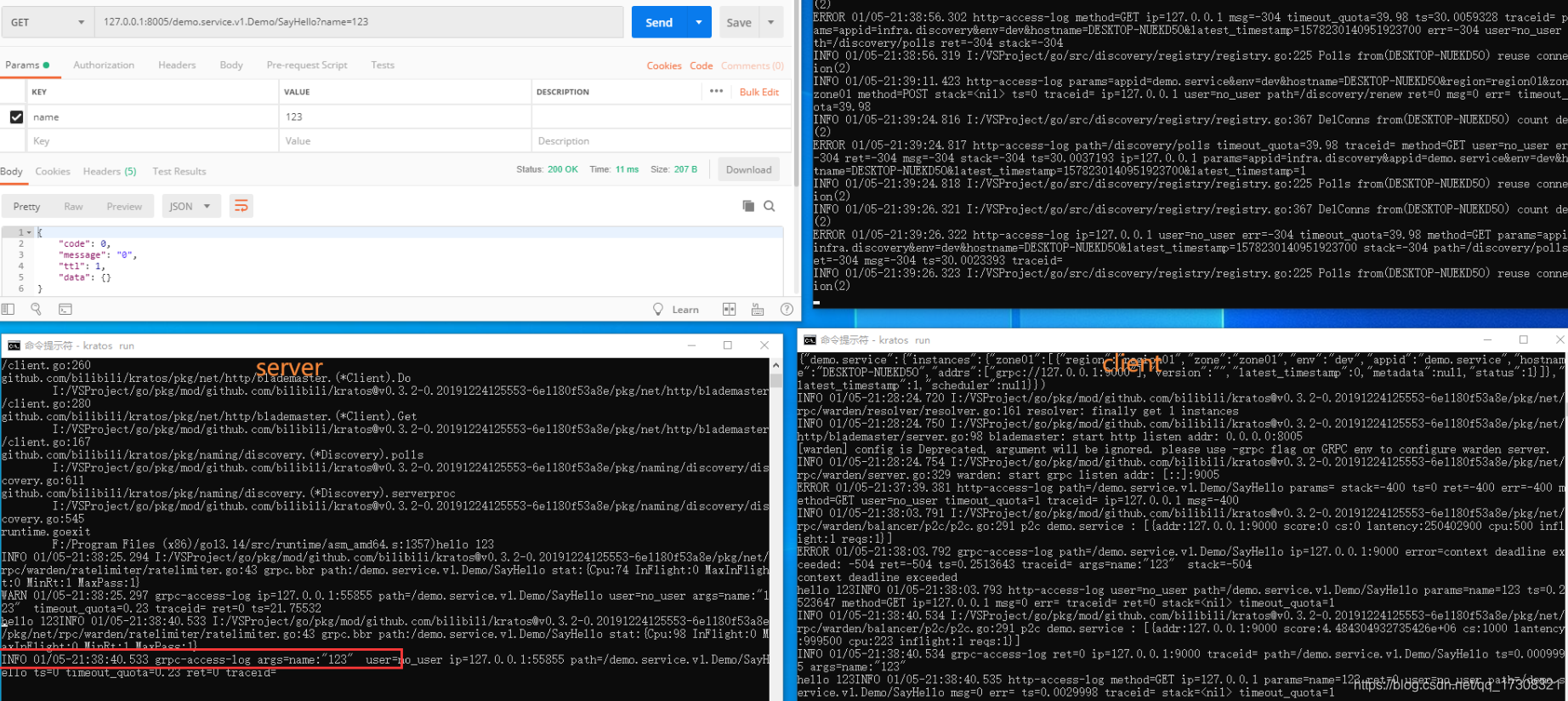1568x701 pixels.
Task: Click the Bulk Edit link
Action: coord(759,92)
